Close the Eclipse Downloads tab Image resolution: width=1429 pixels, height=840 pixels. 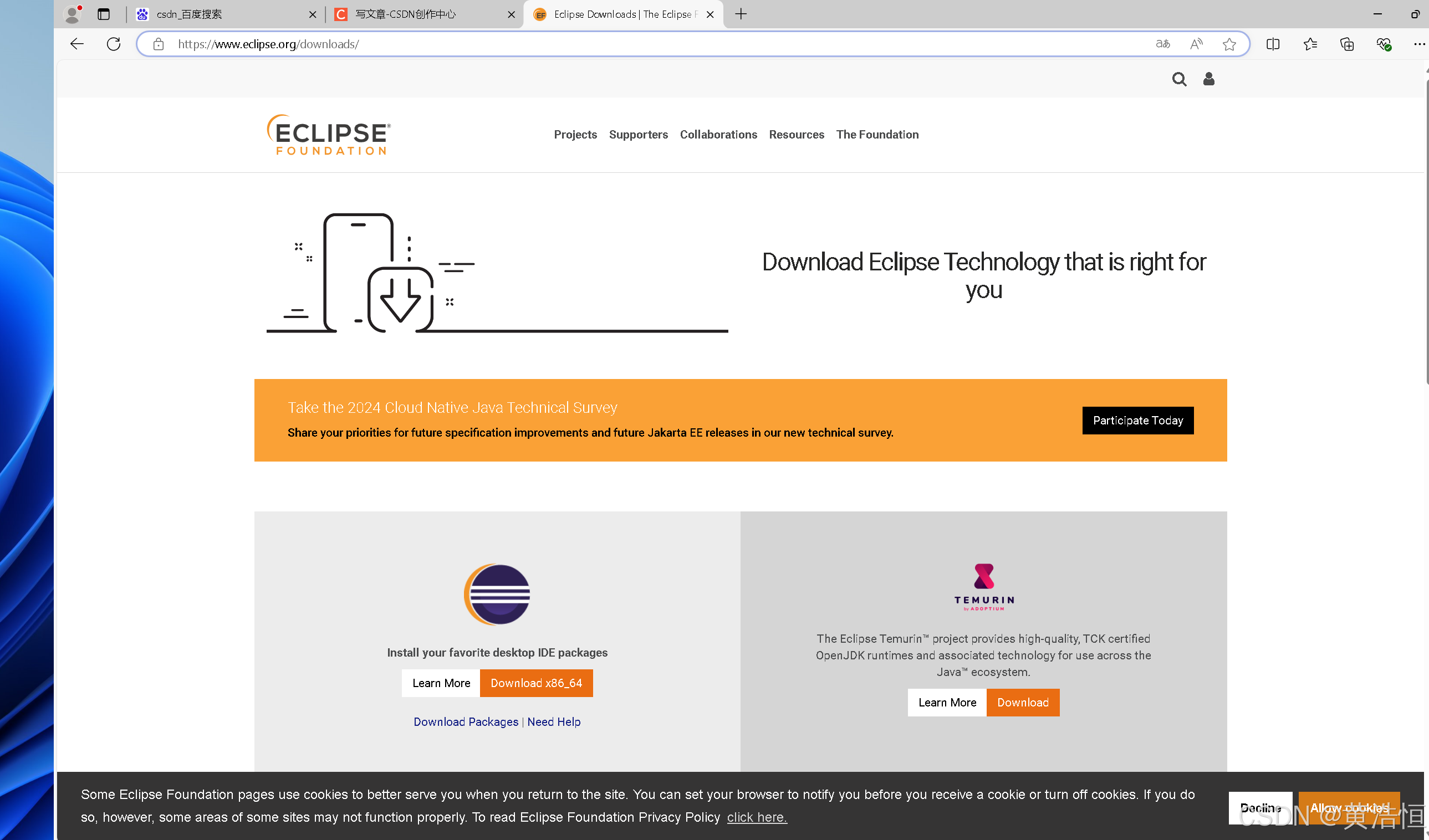tap(710, 14)
